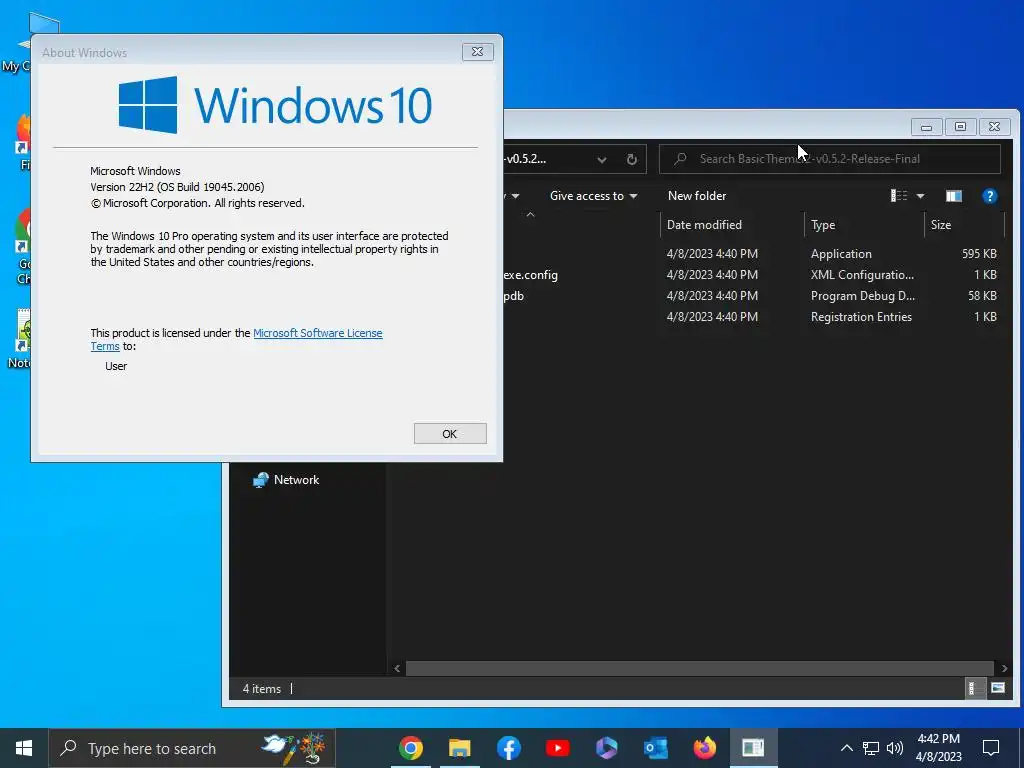Image resolution: width=1024 pixels, height=768 pixels.
Task: Select the XML Configuratio... file entry
Action: point(862,275)
